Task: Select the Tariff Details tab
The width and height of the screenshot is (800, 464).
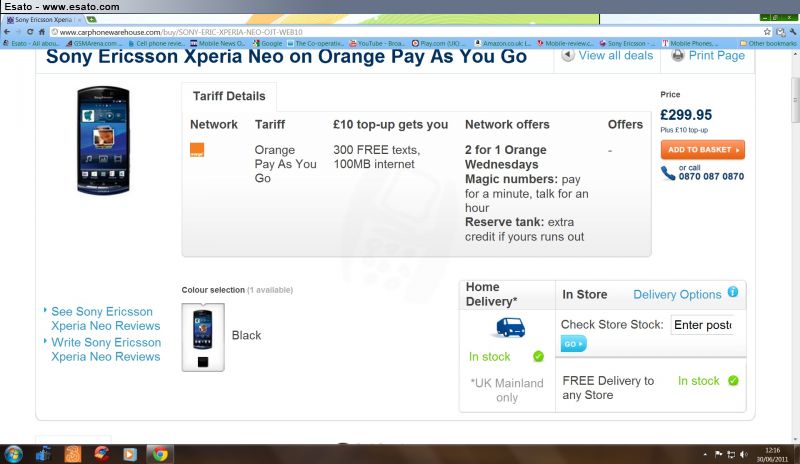Action: pyautogui.click(x=229, y=96)
